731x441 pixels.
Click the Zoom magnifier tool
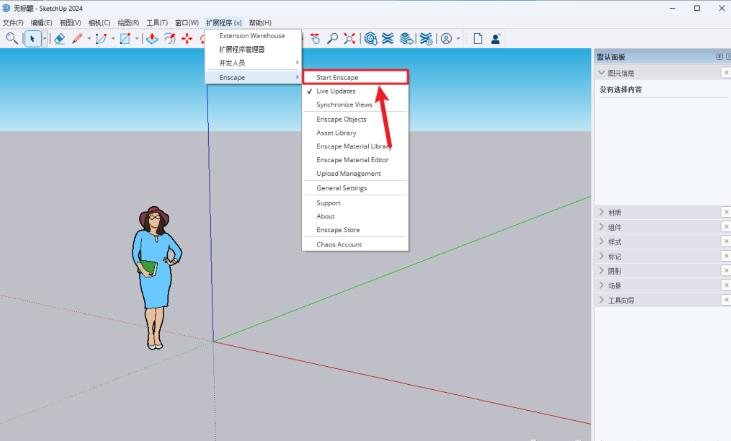[x=332, y=39]
